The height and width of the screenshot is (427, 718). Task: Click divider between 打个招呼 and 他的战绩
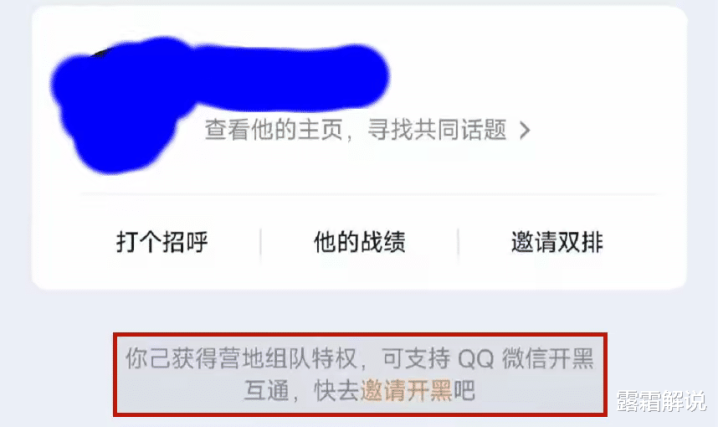pyautogui.click(x=261, y=243)
